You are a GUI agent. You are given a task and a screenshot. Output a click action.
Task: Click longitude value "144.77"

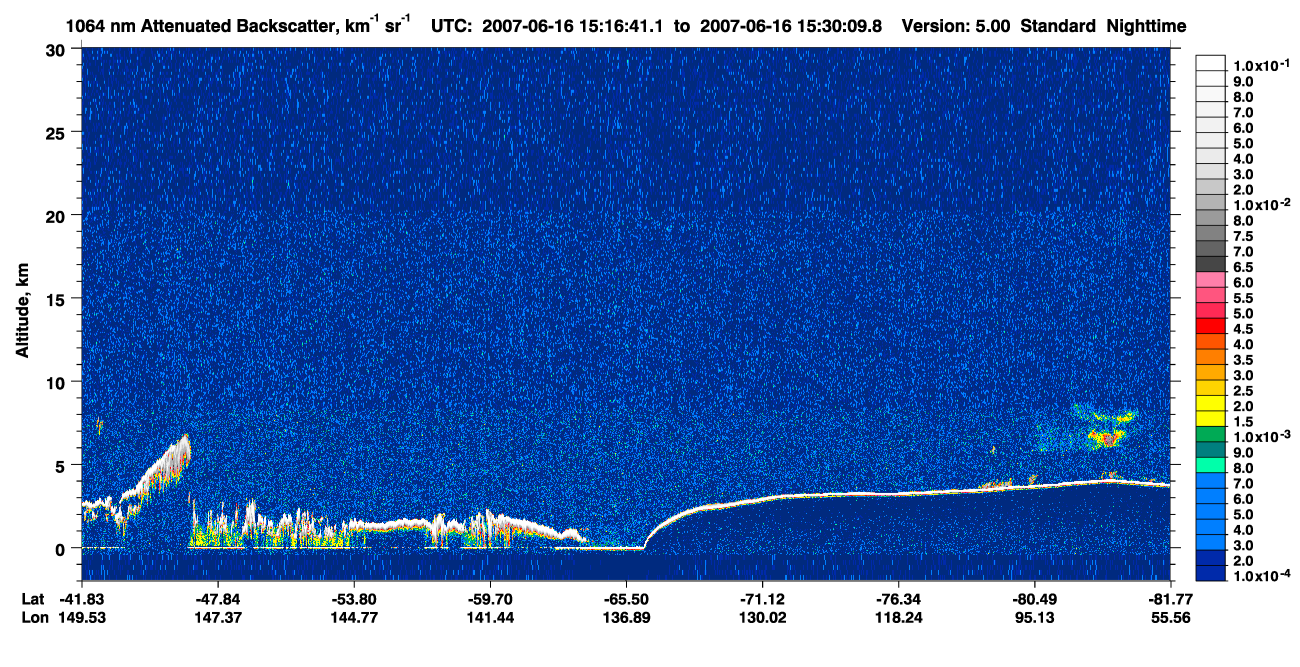click(354, 617)
